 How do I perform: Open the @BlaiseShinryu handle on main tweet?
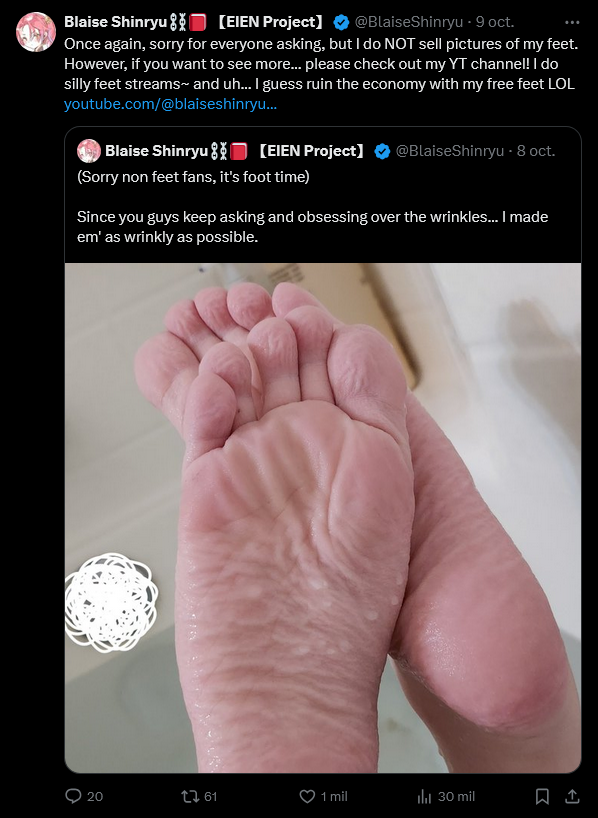(409, 22)
